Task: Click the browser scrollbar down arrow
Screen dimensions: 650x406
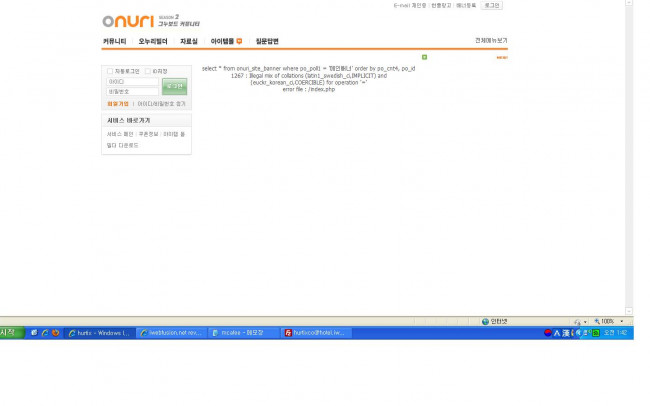Action: click(x=629, y=311)
